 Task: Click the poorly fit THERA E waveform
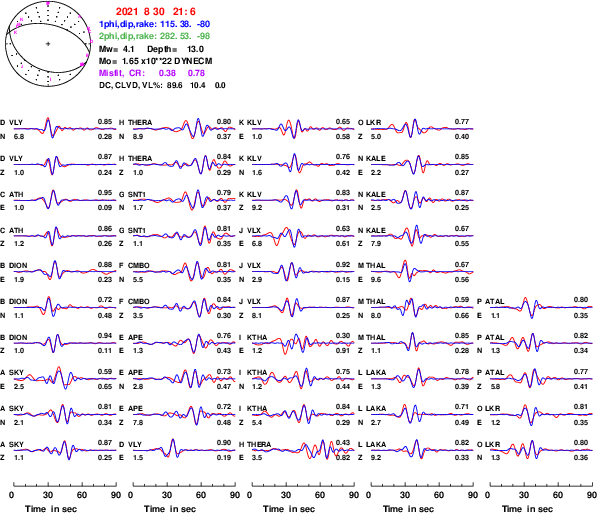pyautogui.click(x=303, y=450)
